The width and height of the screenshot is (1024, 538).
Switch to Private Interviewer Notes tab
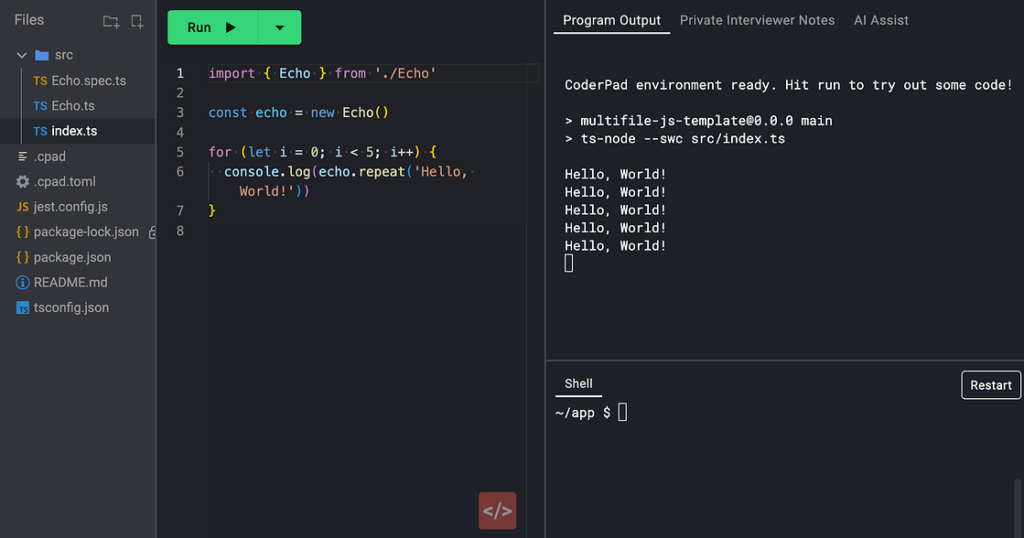757,20
